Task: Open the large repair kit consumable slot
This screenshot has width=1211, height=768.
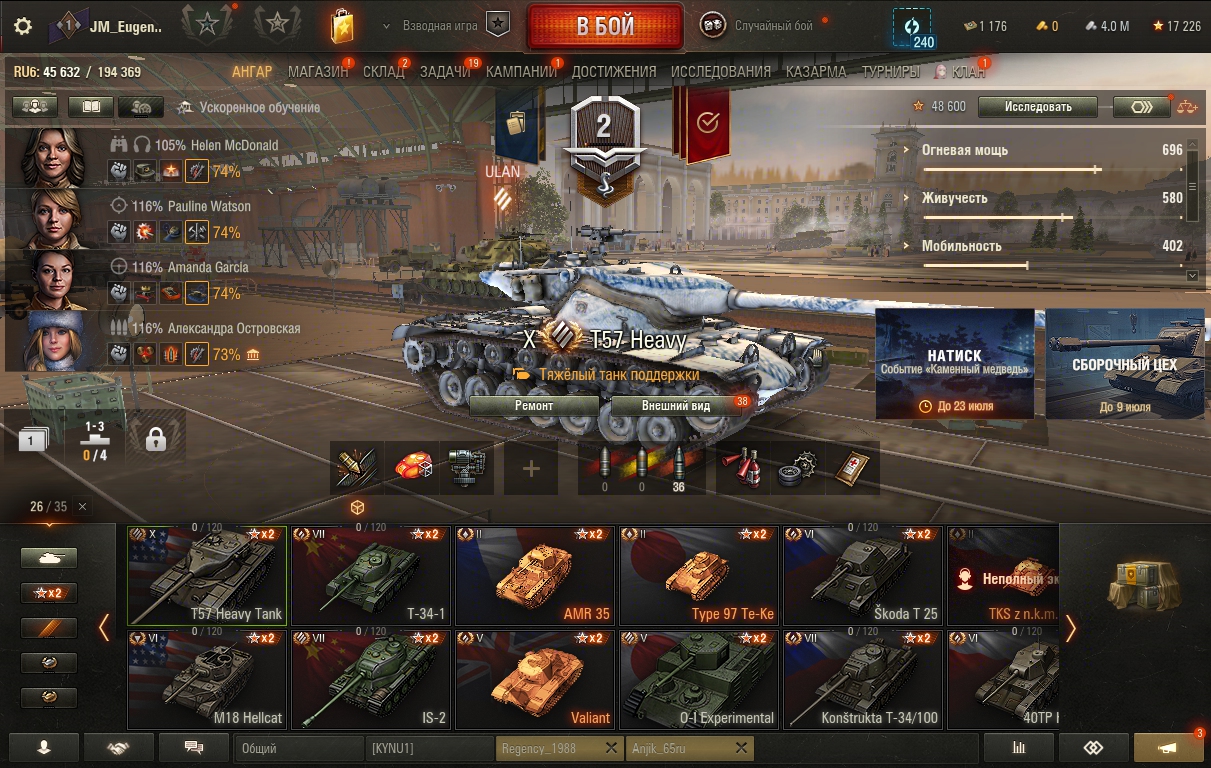Action: 797,468
